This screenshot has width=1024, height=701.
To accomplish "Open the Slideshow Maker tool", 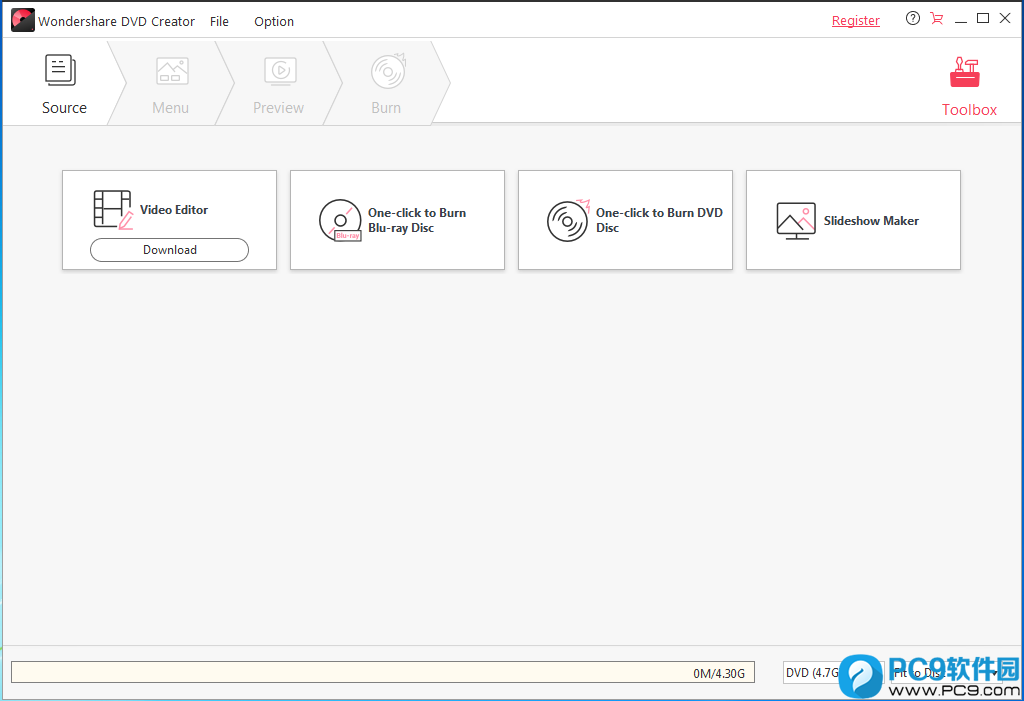I will (853, 220).
